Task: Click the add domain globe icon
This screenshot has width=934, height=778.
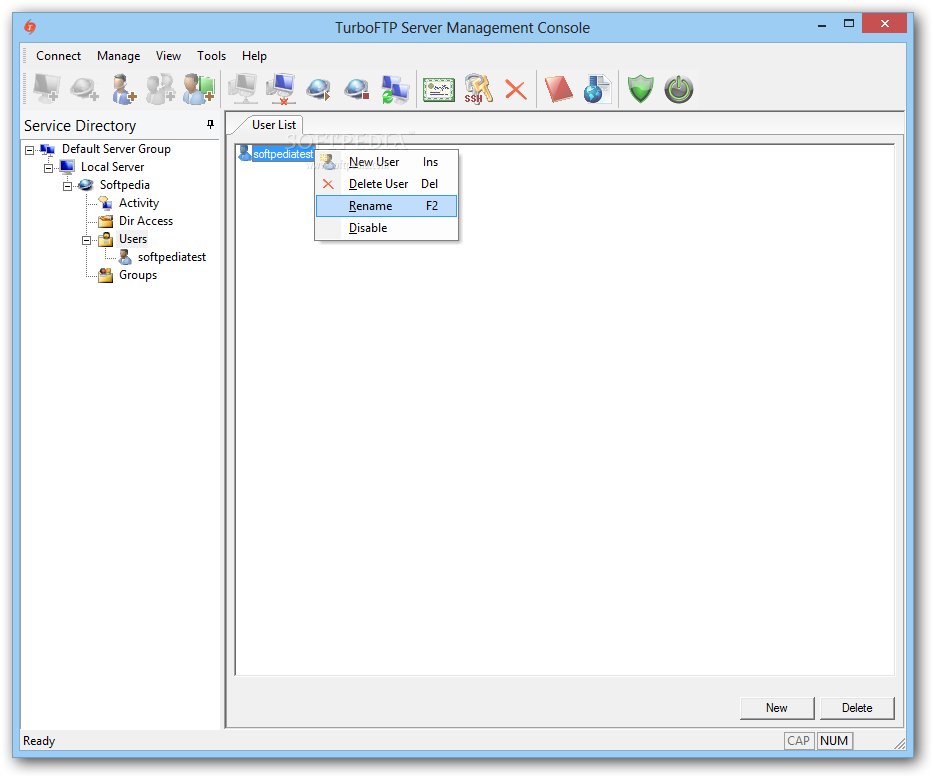Action: click(84, 89)
